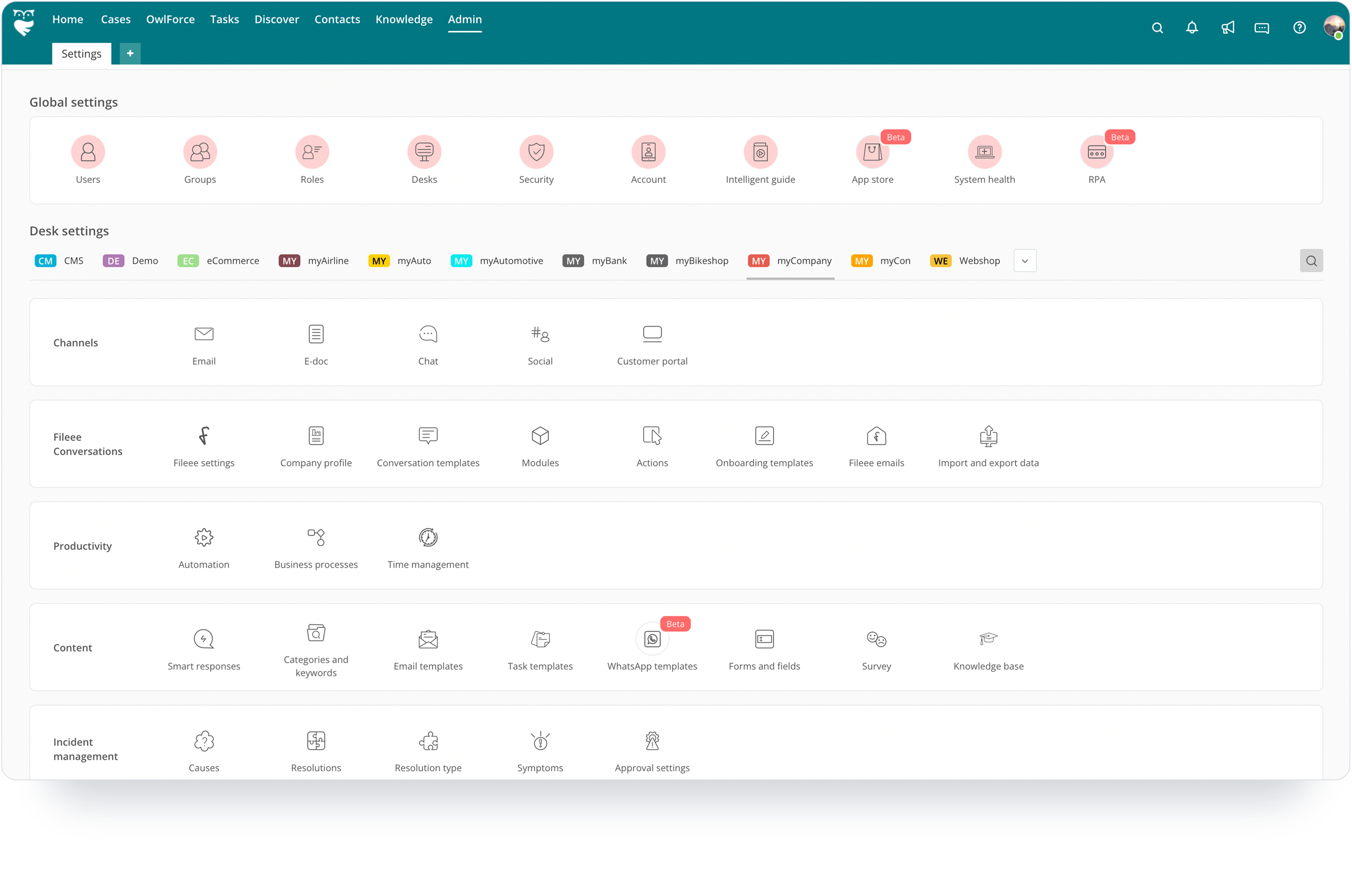
Task: Open the Knowledge base content icon
Action: [x=988, y=638]
